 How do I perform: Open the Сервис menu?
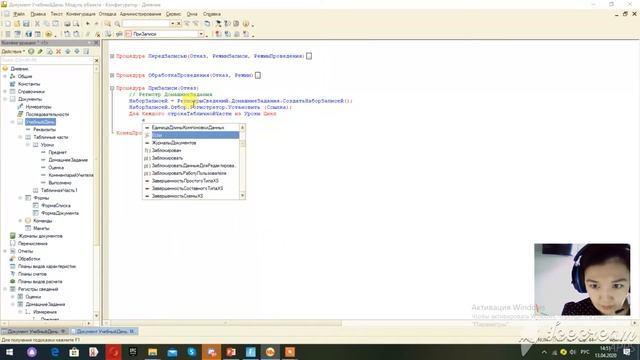pos(173,14)
